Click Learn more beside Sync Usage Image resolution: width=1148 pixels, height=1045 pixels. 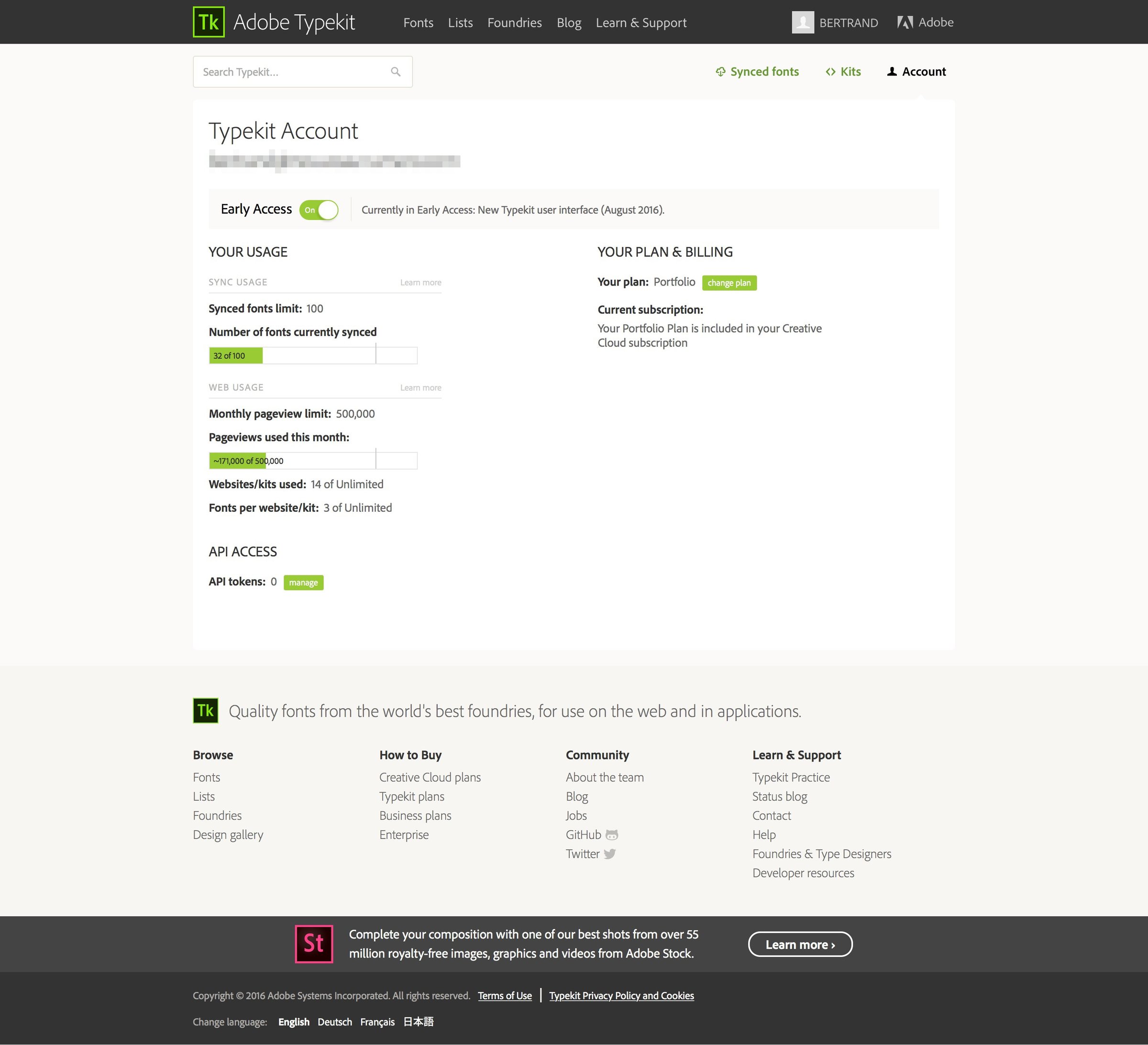[x=421, y=283]
